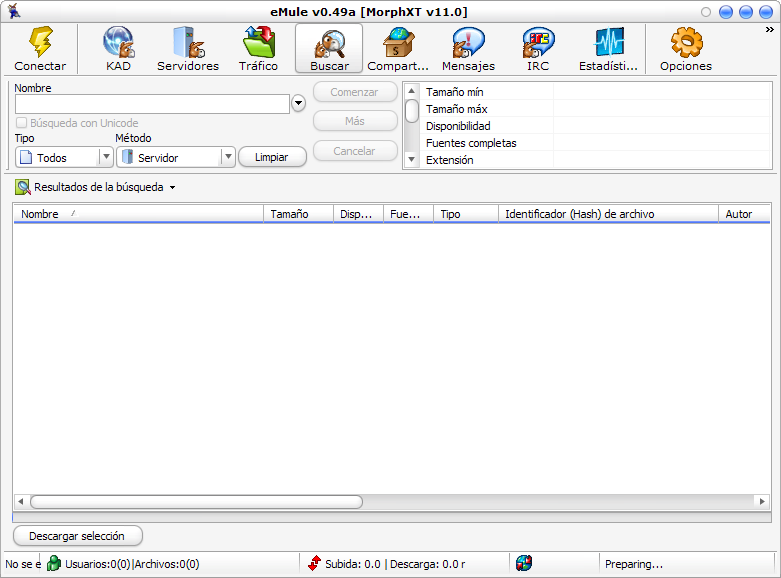This screenshot has width=781, height=578.
Task: Expand the Tipo file type dropdown
Action: 105,157
